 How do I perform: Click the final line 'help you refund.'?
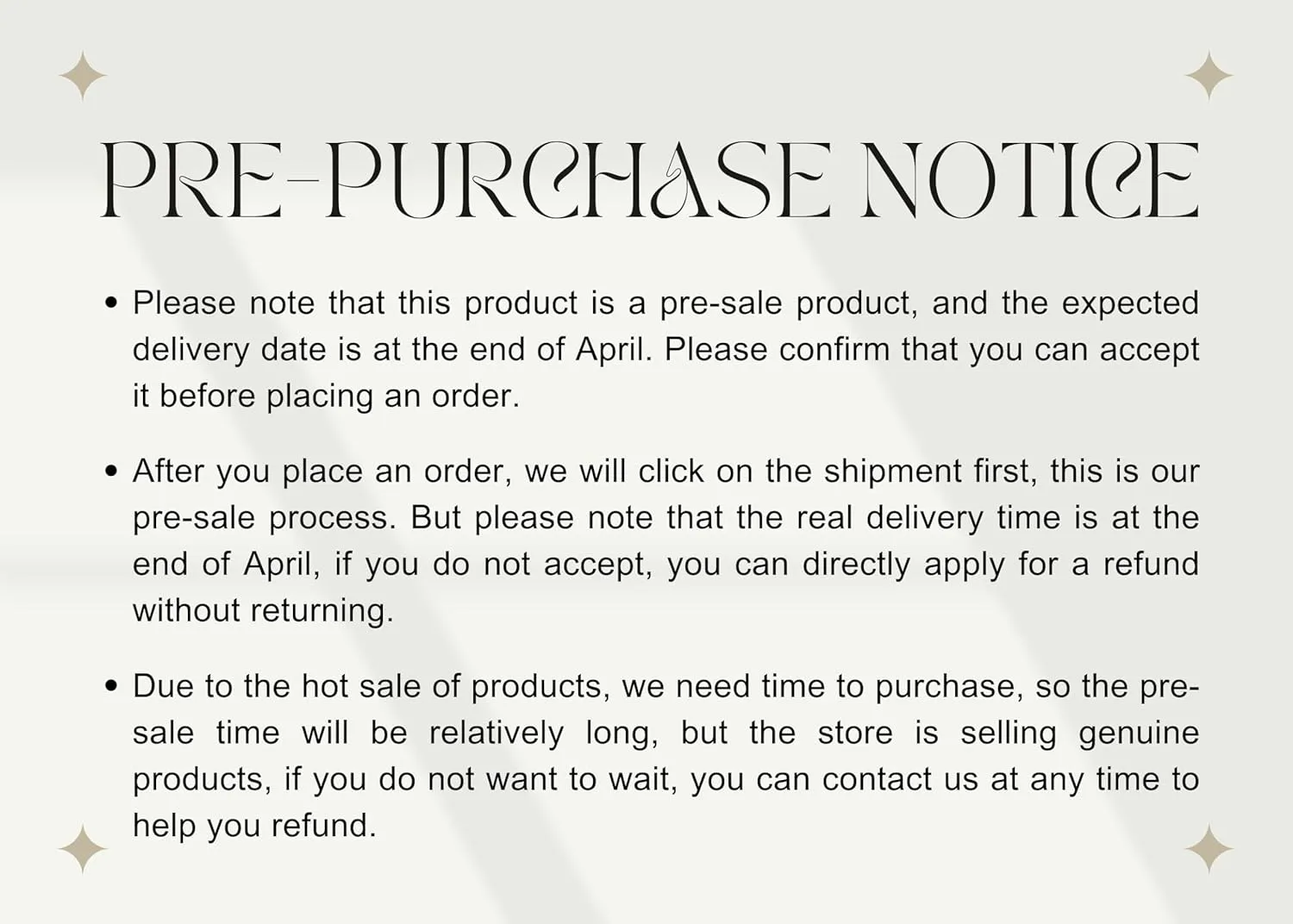click(x=254, y=826)
